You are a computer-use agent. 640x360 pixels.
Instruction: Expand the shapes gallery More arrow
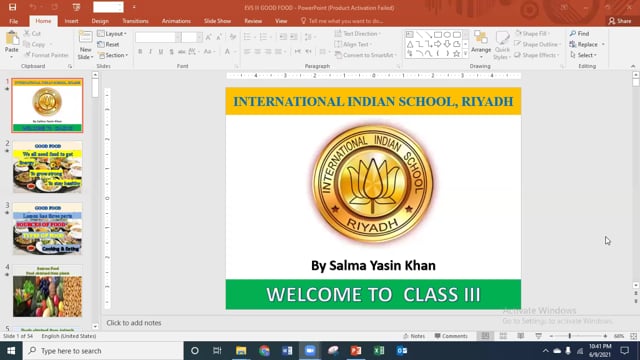pos(466,53)
